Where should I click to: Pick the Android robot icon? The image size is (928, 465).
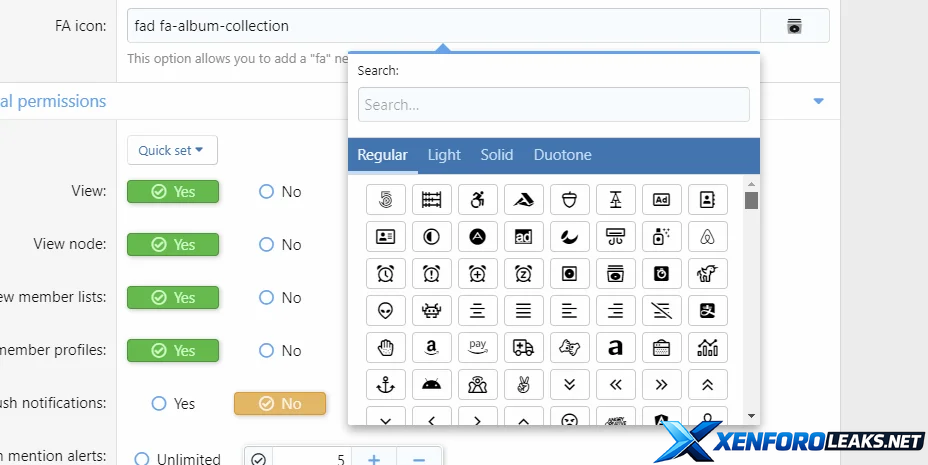[431, 384]
